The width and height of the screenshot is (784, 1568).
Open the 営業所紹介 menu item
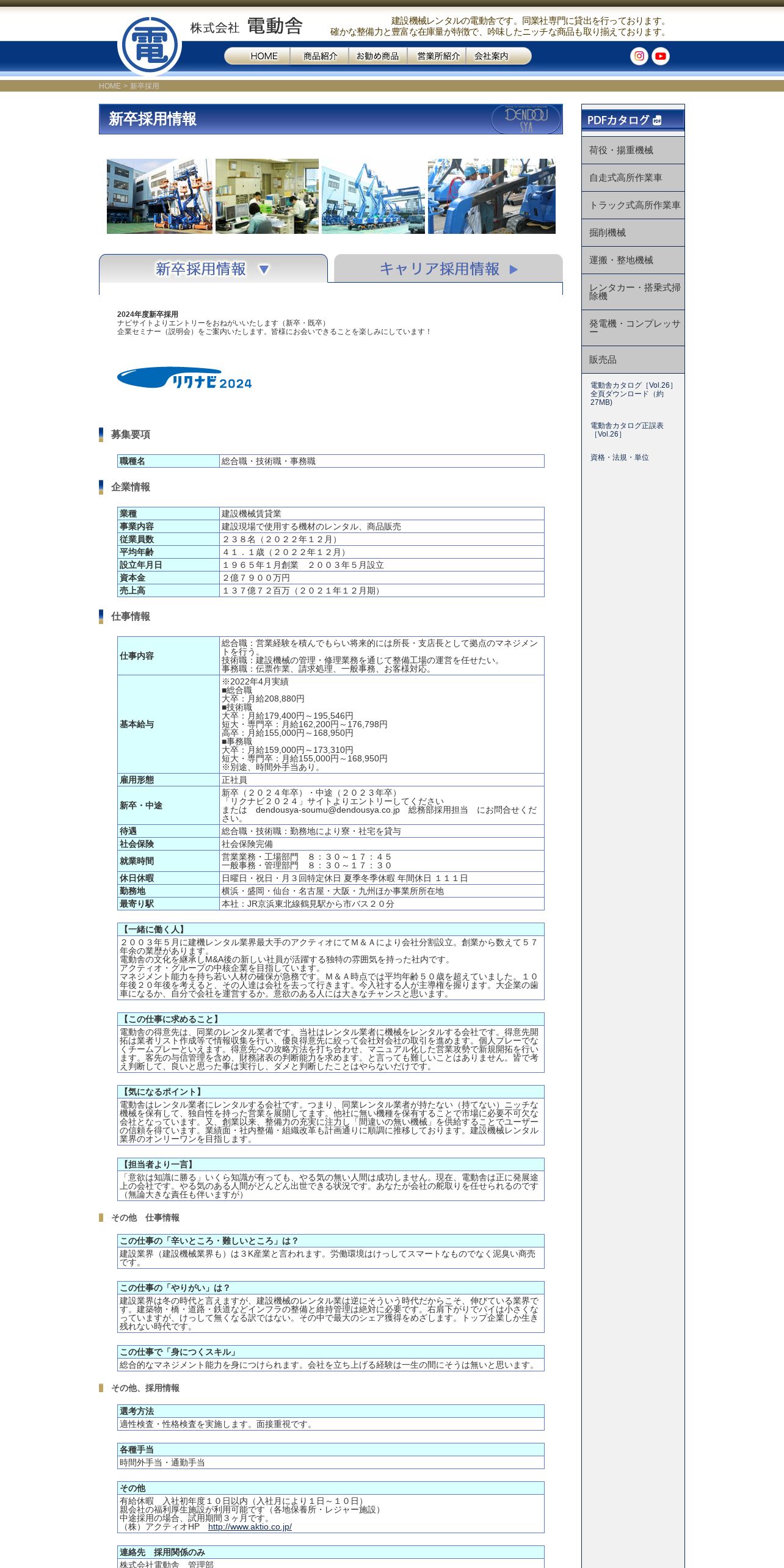click(x=437, y=56)
